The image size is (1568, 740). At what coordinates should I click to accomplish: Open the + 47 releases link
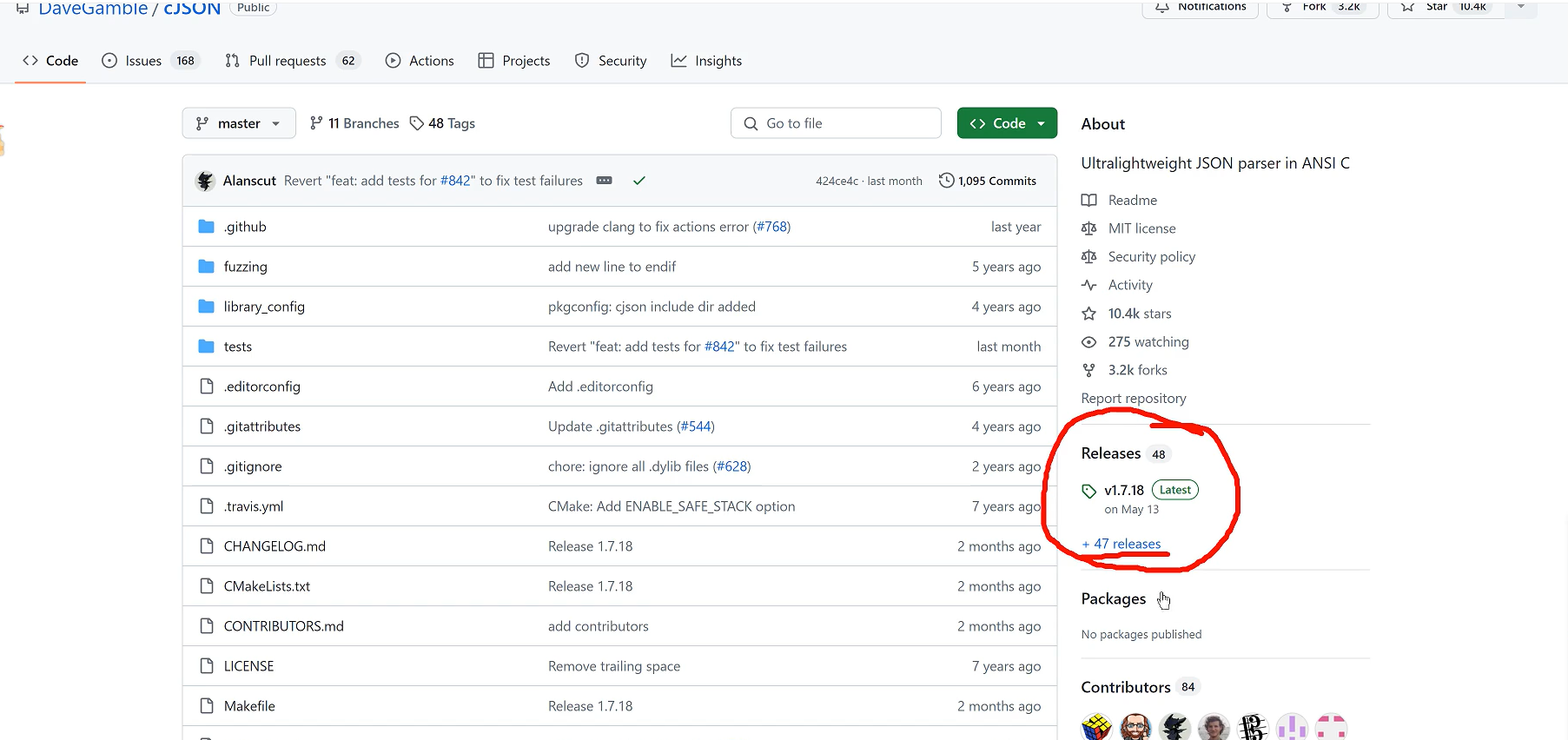1121,544
